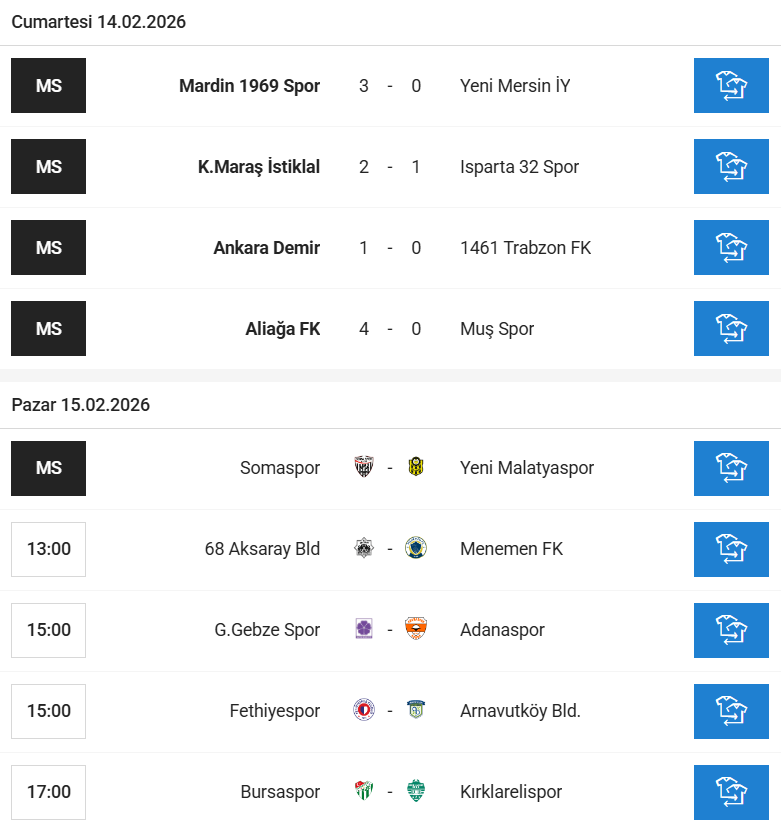Click jersey icon for Fethiyespor match
781x822 pixels.
[732, 711]
